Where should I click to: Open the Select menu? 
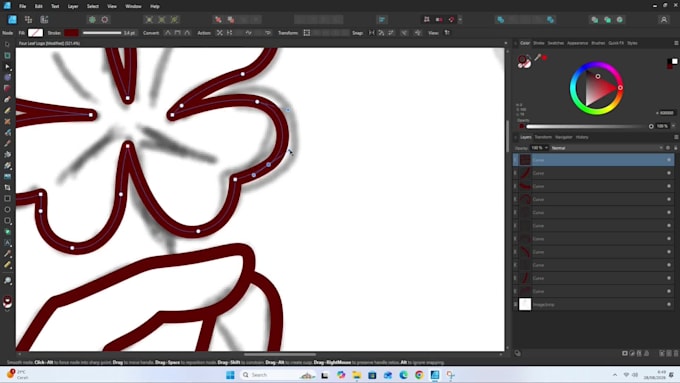(x=93, y=7)
